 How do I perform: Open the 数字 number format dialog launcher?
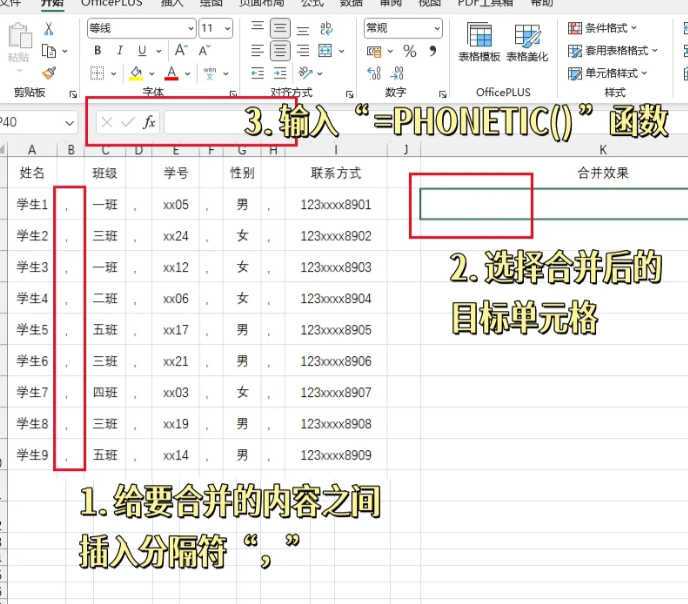[443, 94]
